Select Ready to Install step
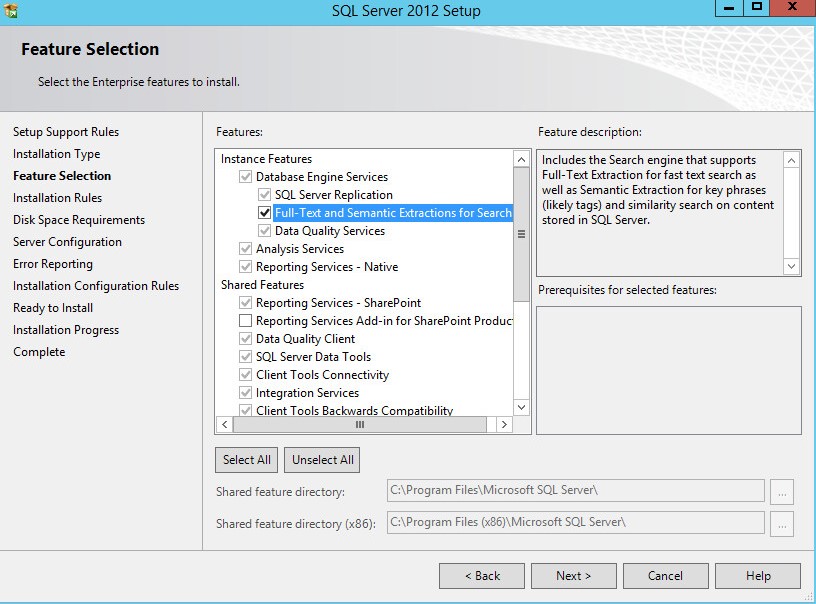Viewport: 816px width, 604px height. point(53,308)
